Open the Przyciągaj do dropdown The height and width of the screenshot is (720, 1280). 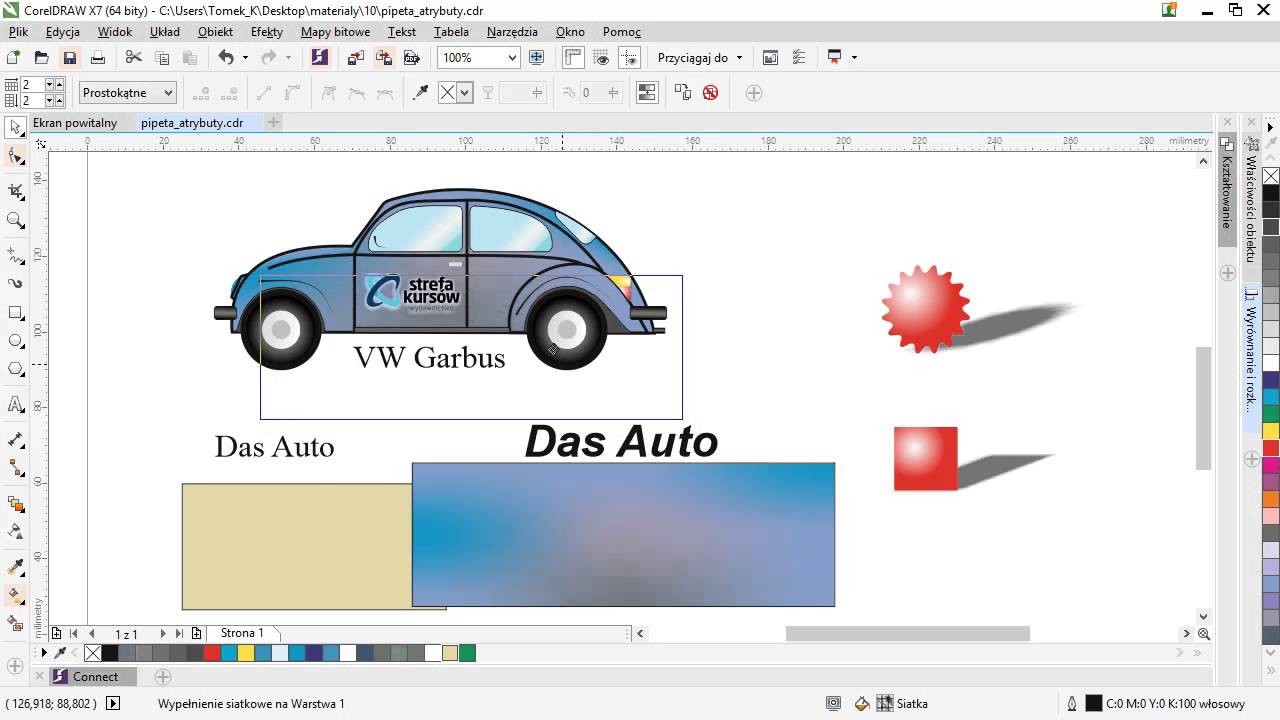point(700,58)
